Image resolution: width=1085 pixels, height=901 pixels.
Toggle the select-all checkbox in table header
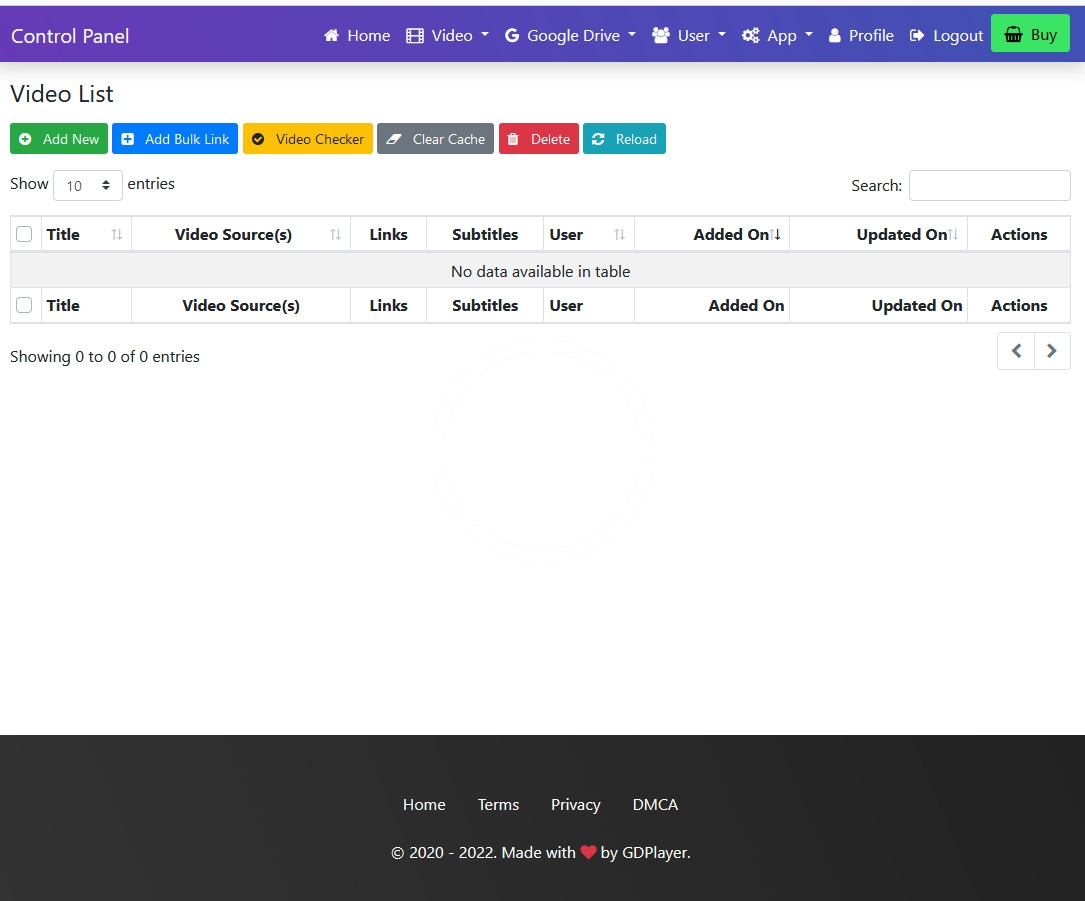[24, 234]
